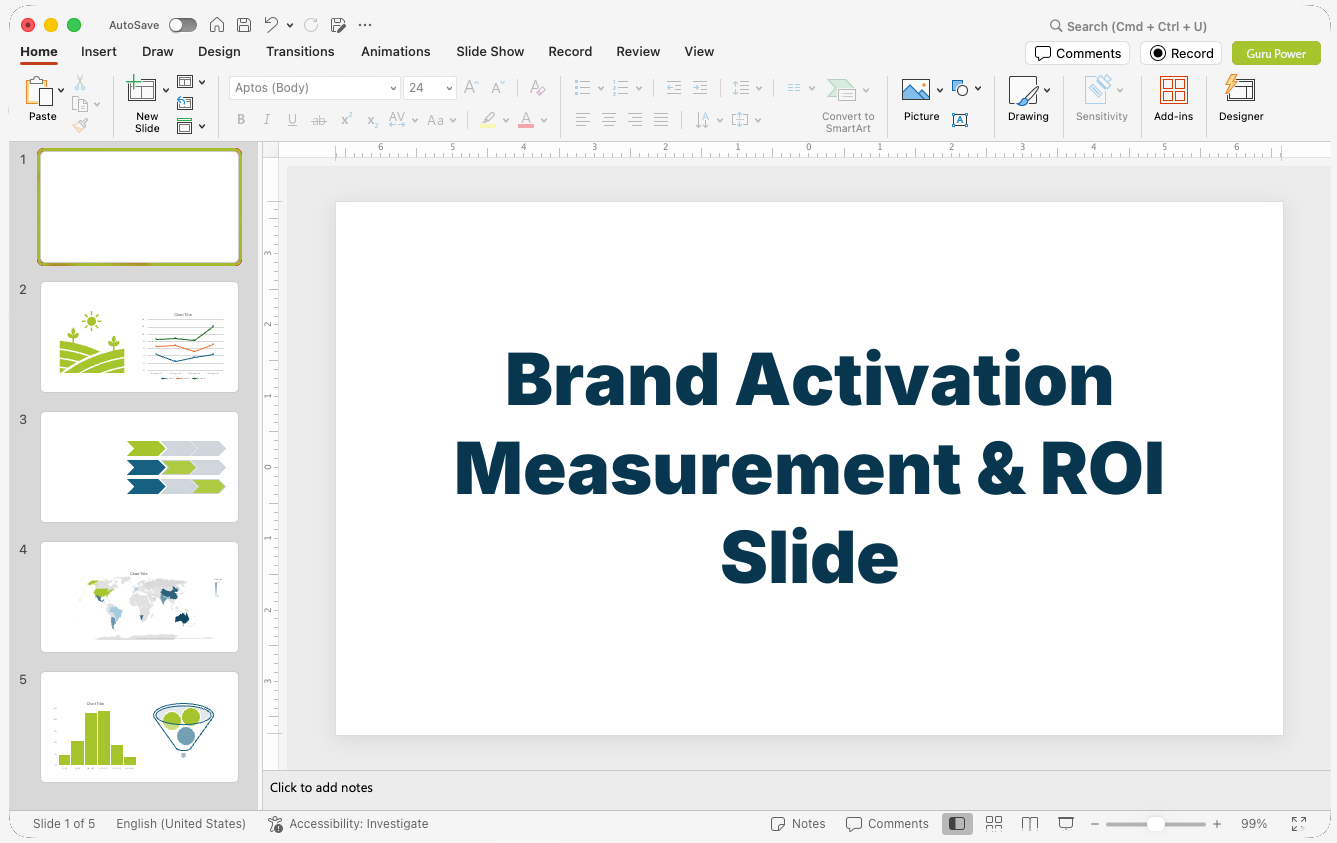Click the Clear Formatting eraser icon
1337x843 pixels.
click(537, 88)
